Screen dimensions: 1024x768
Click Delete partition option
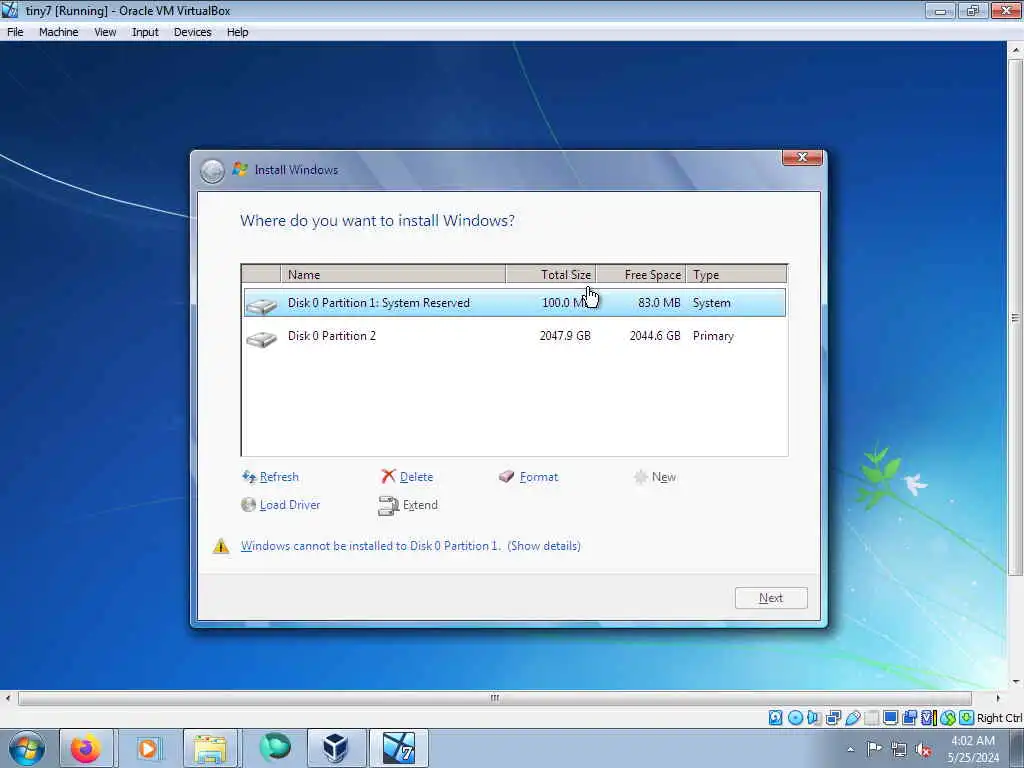click(x=408, y=477)
